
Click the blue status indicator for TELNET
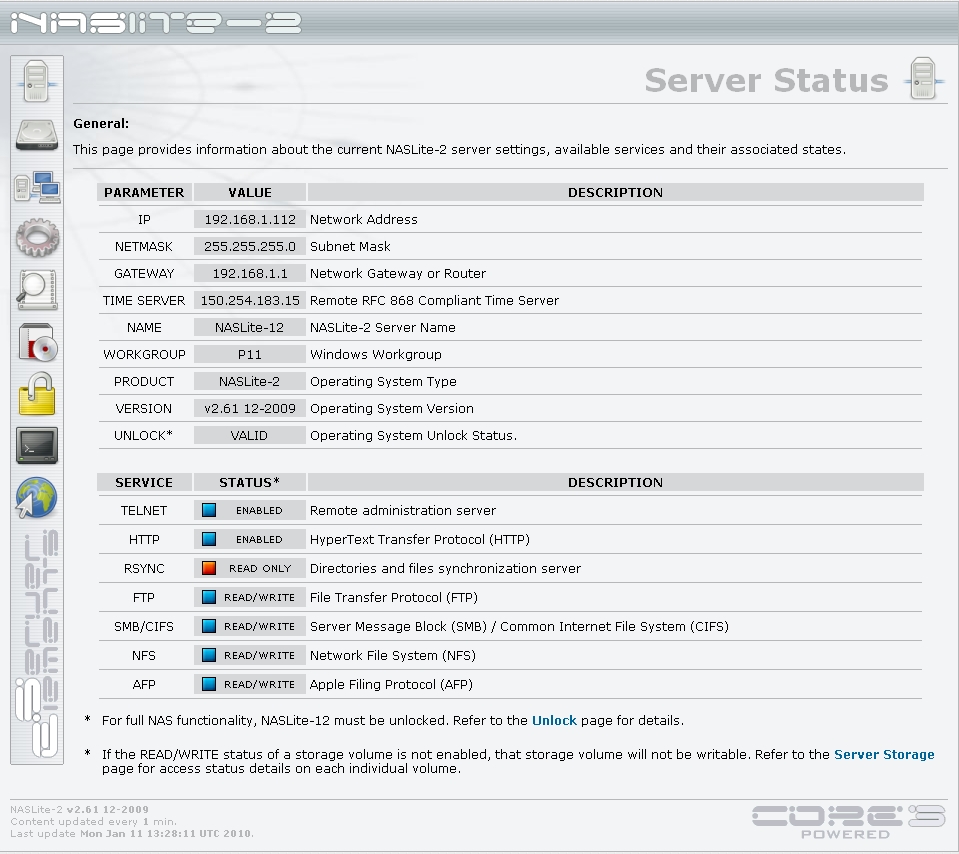tap(209, 510)
